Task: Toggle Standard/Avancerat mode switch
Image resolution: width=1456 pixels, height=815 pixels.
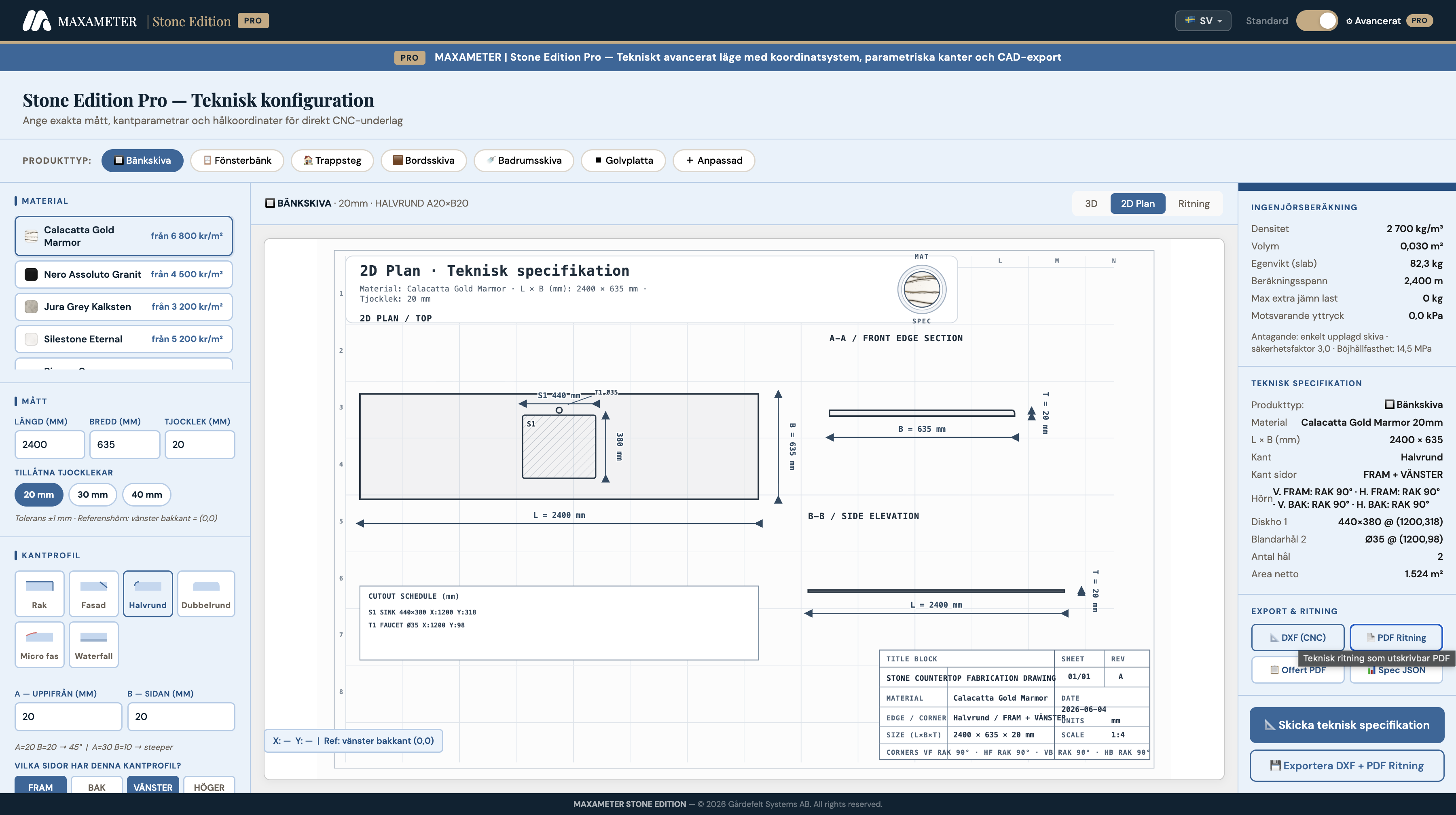Action: coord(1317,21)
